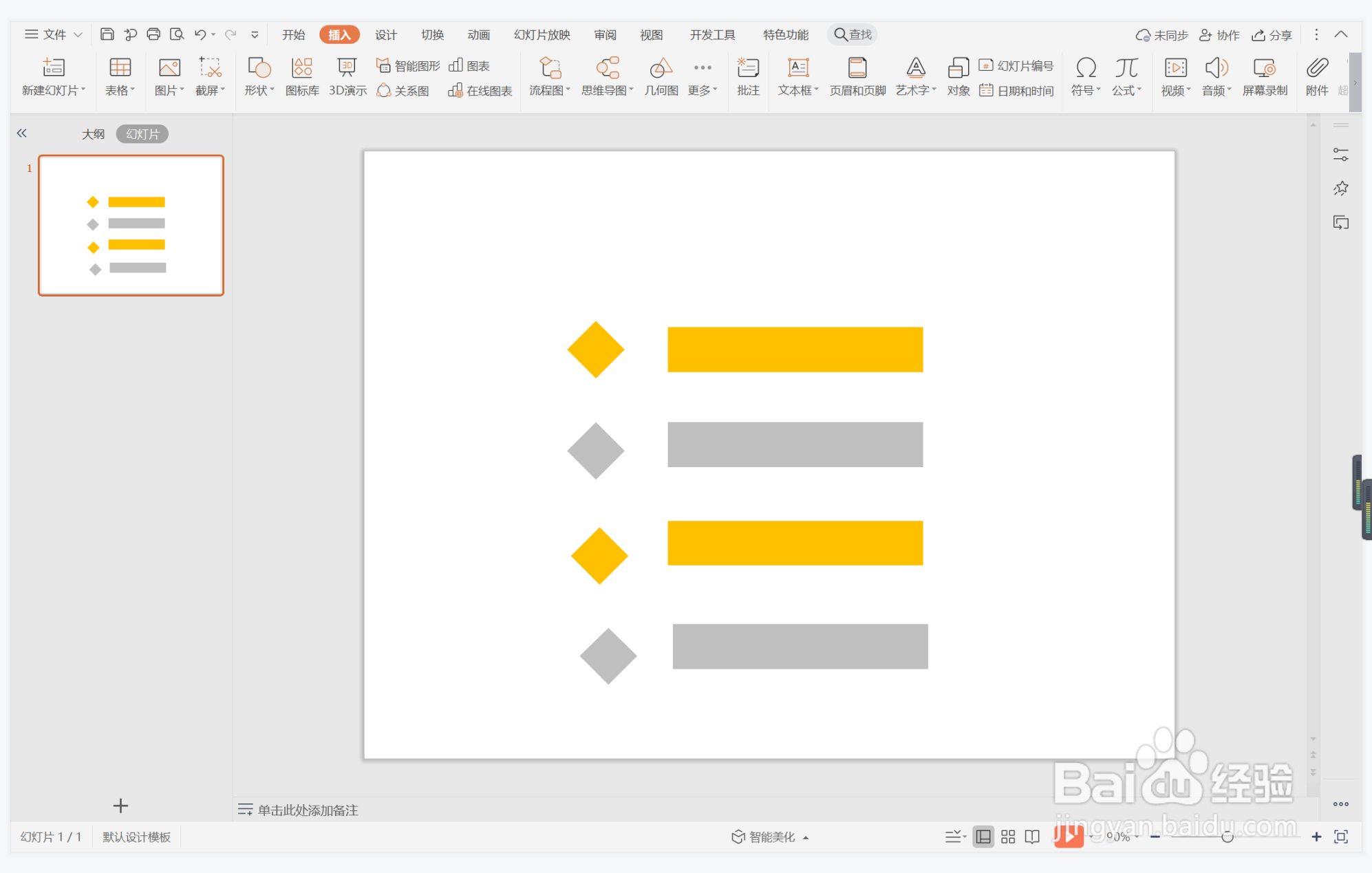Fit slide to window icon
The image size is (1372, 873).
tap(1341, 837)
